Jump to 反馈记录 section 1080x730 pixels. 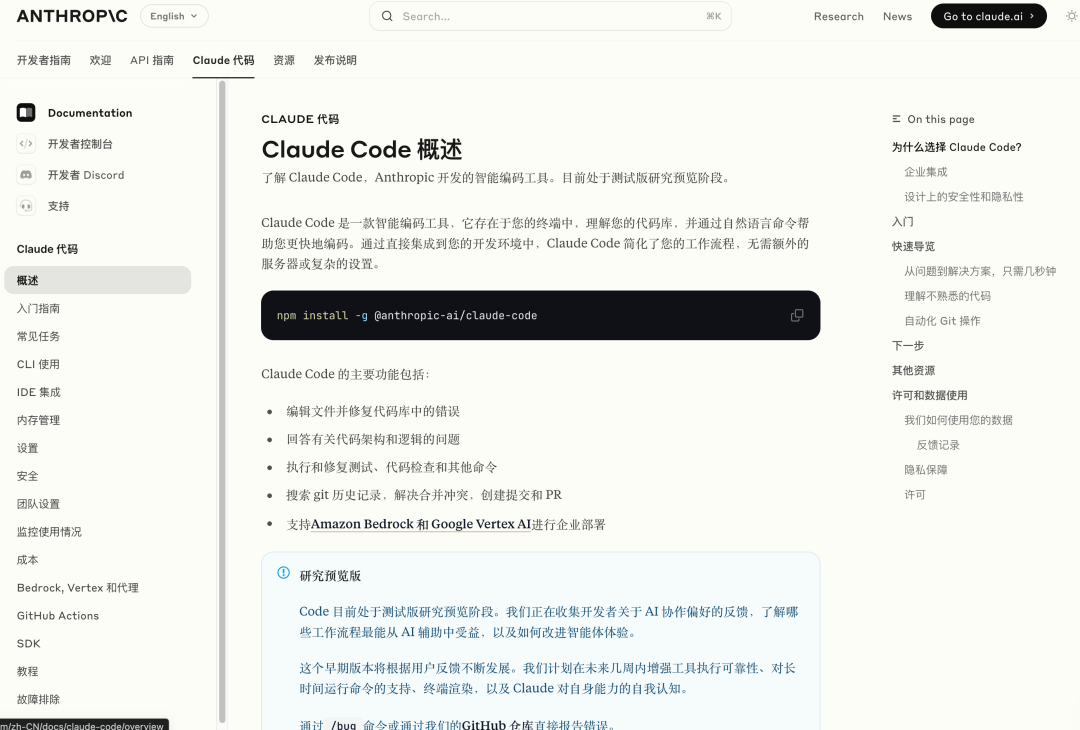(938, 444)
